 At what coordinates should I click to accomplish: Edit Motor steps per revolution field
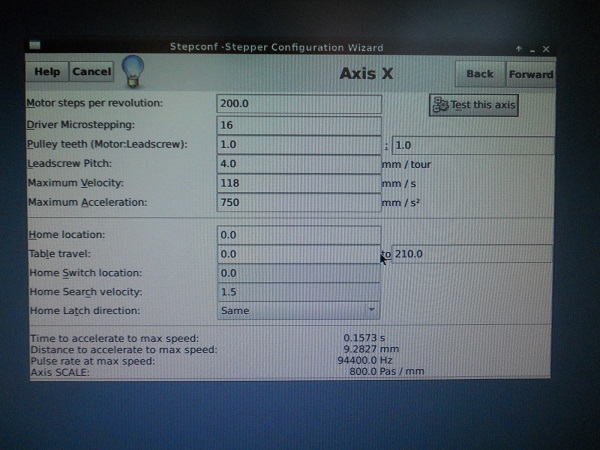(299, 104)
